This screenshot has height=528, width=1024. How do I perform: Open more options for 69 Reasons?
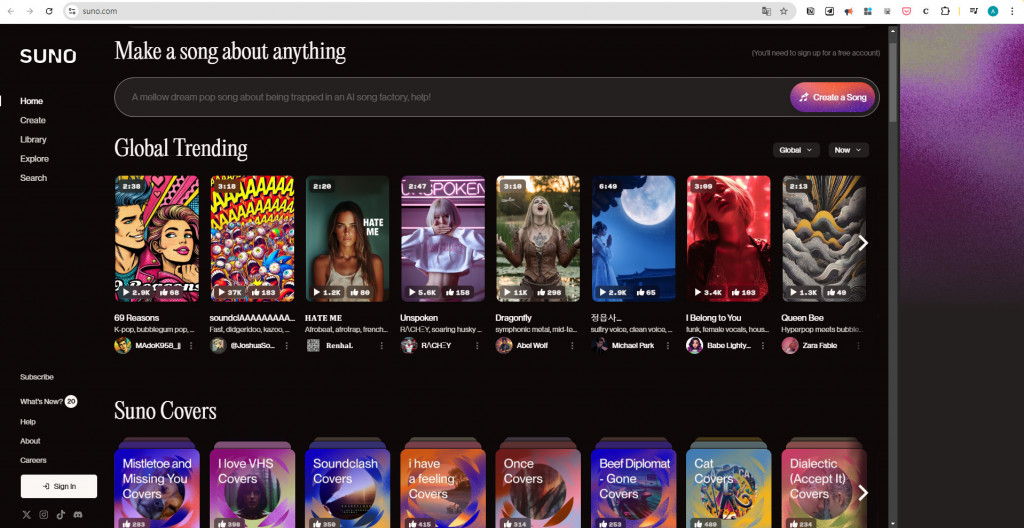tap(191, 345)
